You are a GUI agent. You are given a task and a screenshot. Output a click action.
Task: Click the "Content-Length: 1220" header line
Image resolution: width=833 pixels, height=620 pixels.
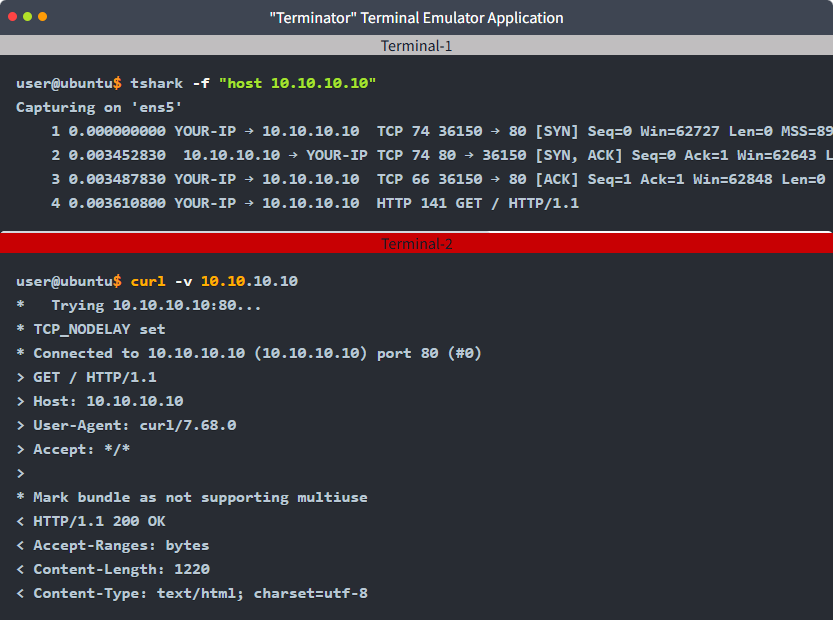click(121, 569)
